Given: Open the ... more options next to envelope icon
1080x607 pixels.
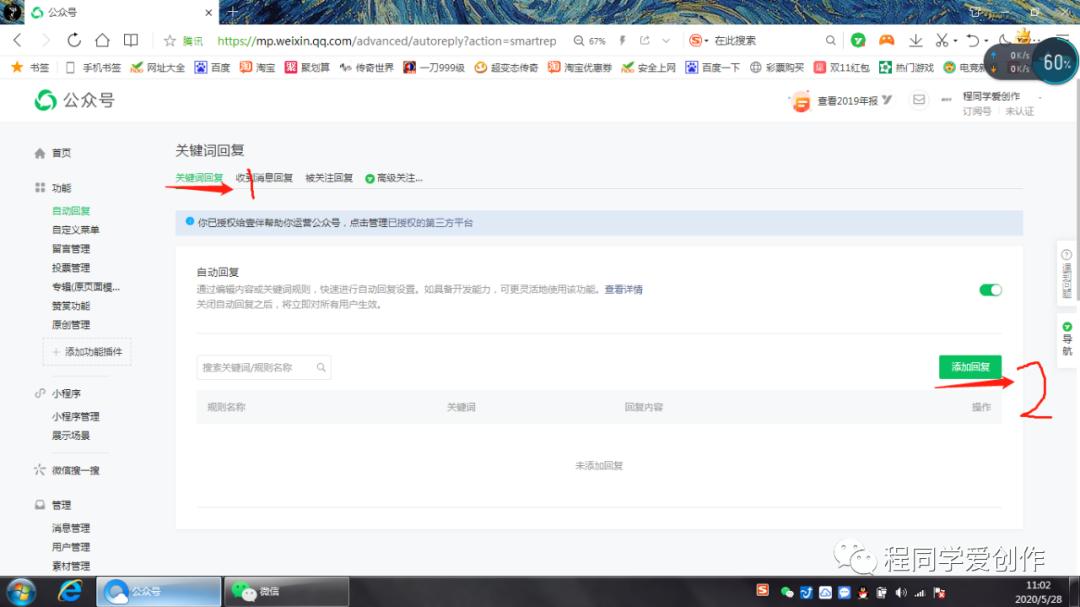Looking at the screenshot, I should click(948, 100).
